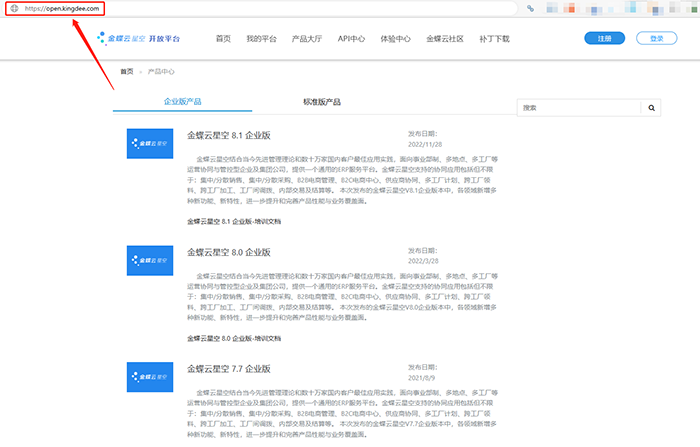The height and width of the screenshot is (447, 700).
Task: Click the Kingdee Cloud Galaxy platform logo
Action: 138,38
